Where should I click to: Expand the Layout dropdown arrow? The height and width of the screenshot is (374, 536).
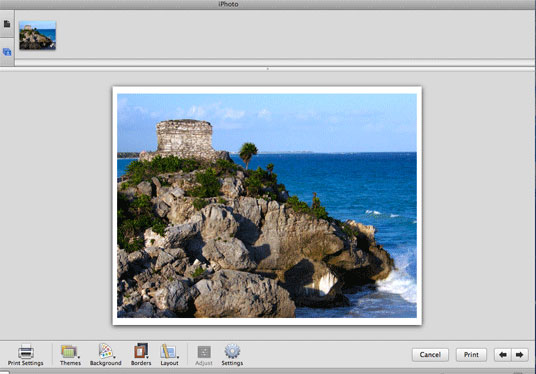[178, 357]
